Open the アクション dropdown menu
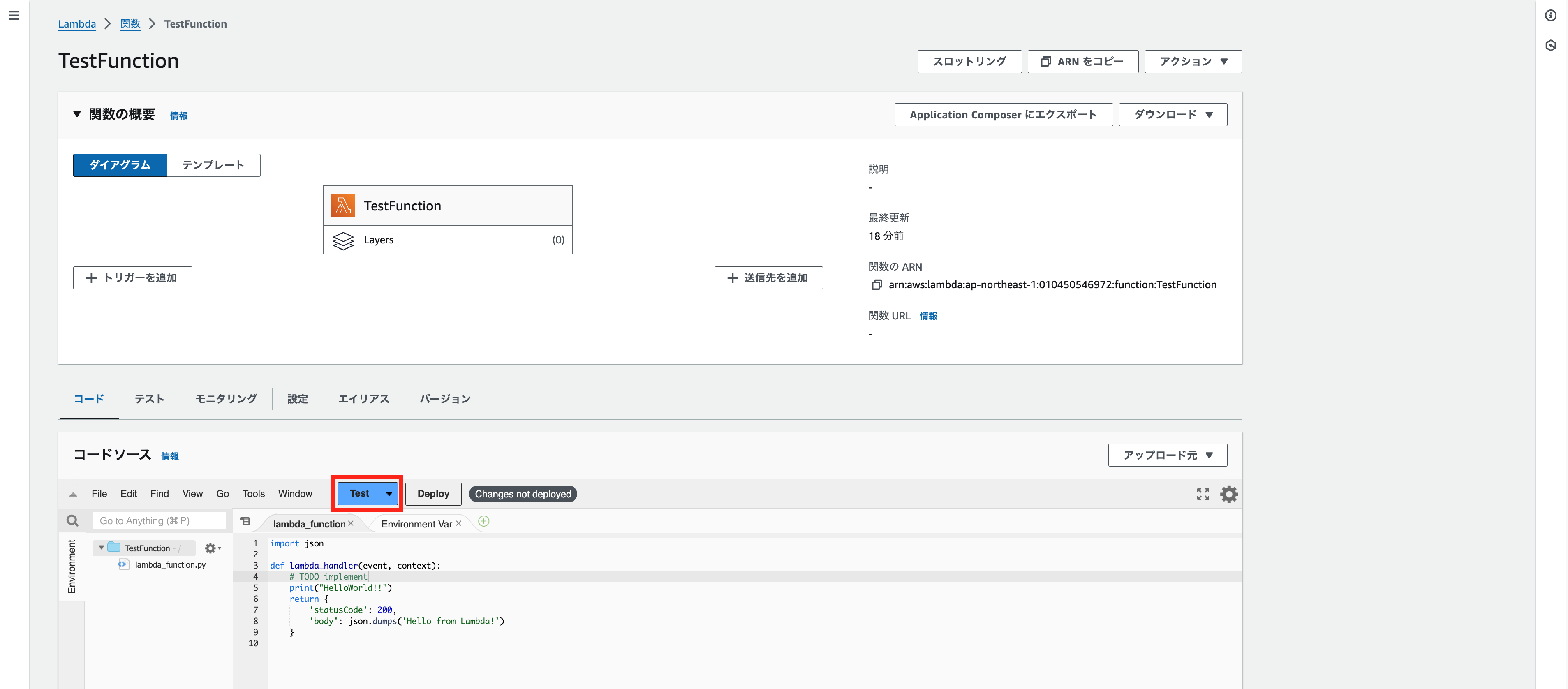Screen dimensions: 1568x689 [x=1192, y=62]
